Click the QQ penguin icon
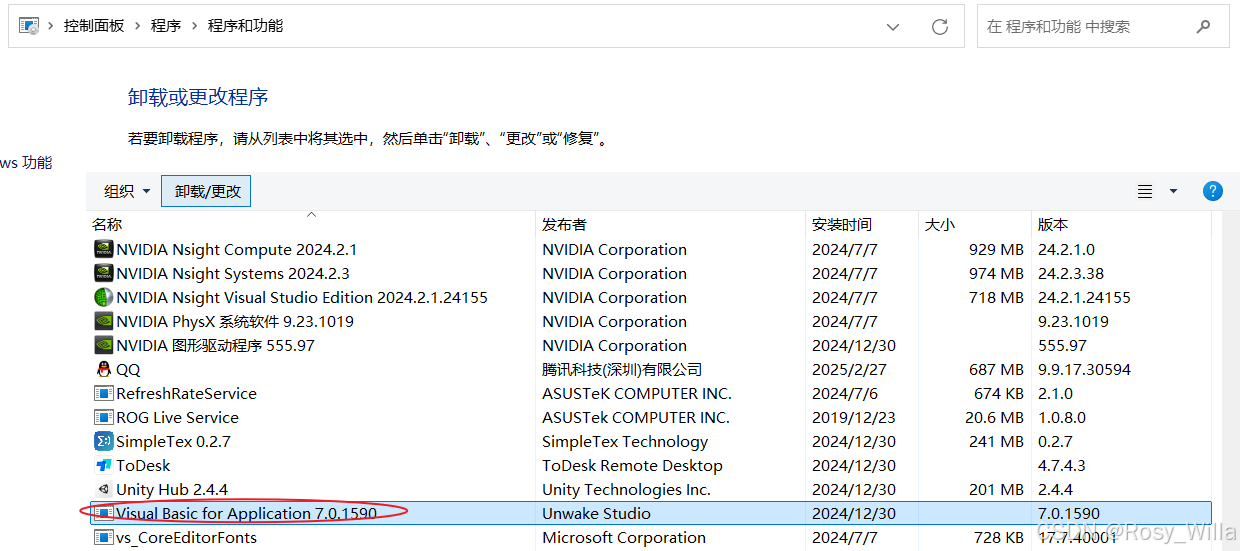 [103, 369]
